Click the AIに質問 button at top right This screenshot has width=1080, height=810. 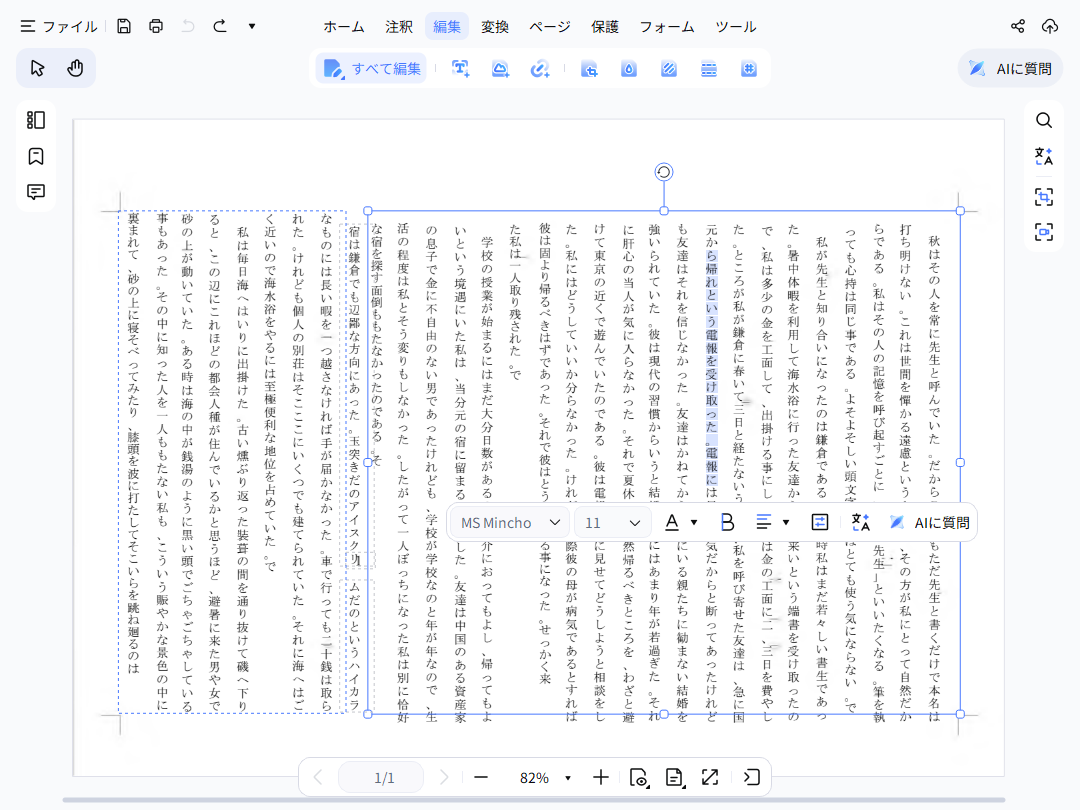coord(1010,68)
